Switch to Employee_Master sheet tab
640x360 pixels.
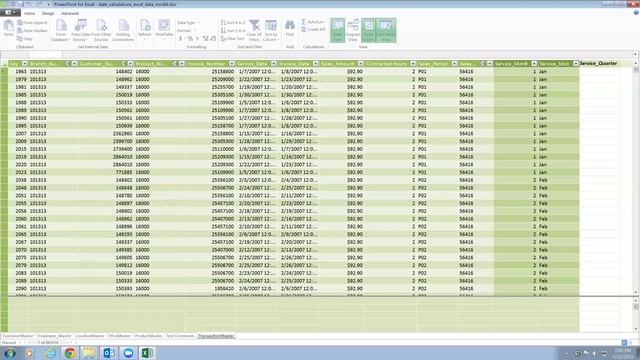pos(54,336)
